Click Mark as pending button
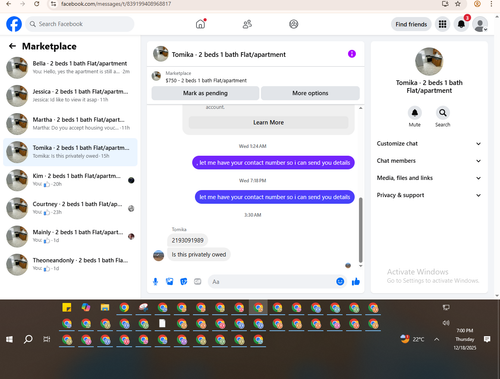The width and height of the screenshot is (500, 379). [x=205, y=93]
